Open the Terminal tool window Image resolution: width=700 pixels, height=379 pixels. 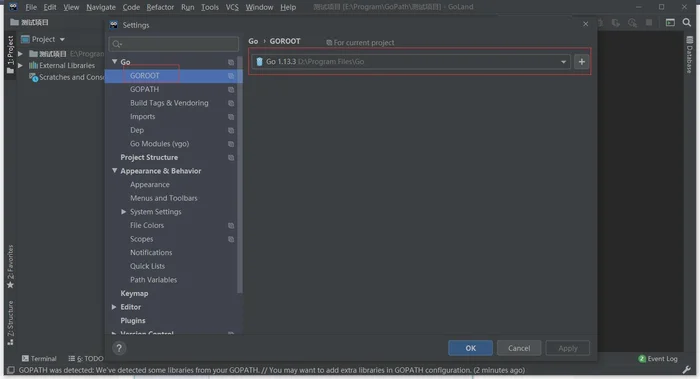(39, 358)
